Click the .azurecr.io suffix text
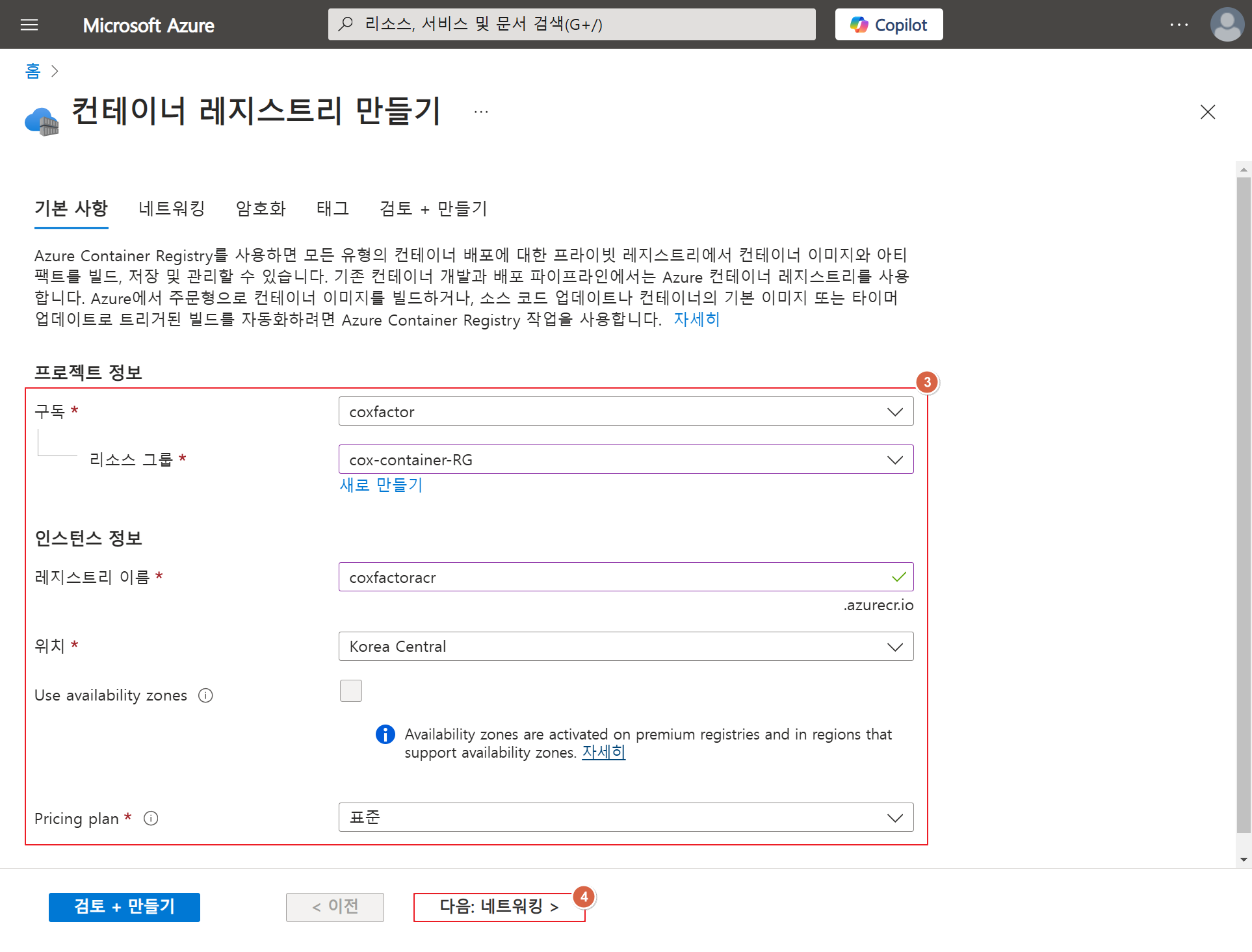This screenshot has height=952, width=1252. pos(878,605)
